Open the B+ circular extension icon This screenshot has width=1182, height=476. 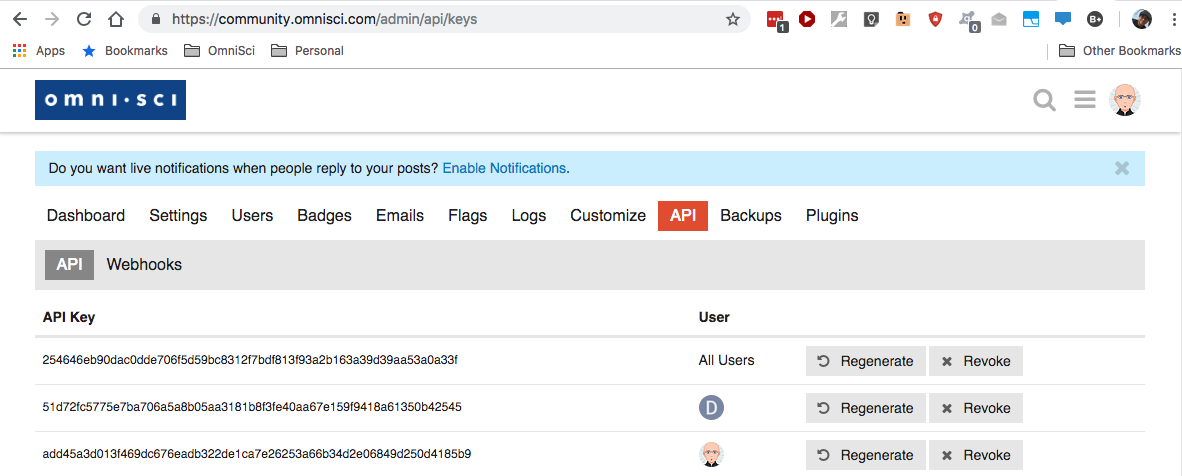(1095, 20)
